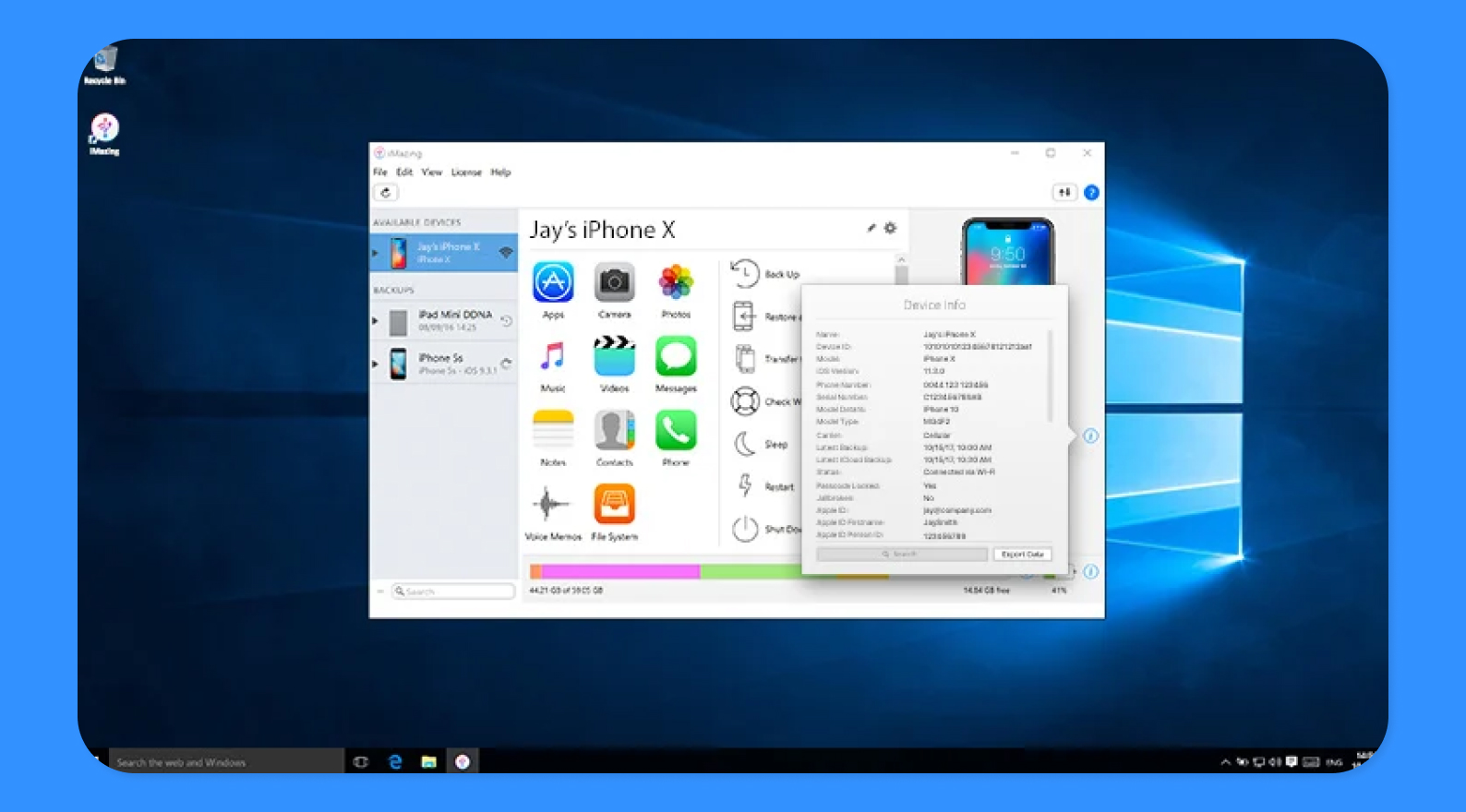Open the Phone call history section

point(676,430)
